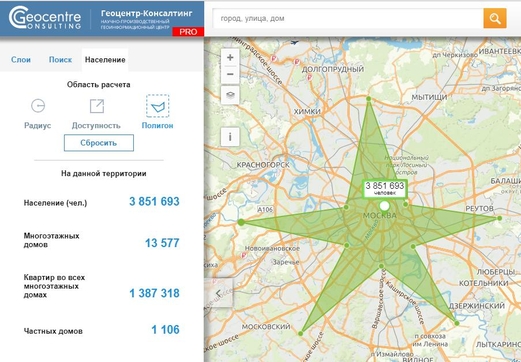
Task: Click the Geocentre Consulting logo
Action: click(x=45, y=18)
